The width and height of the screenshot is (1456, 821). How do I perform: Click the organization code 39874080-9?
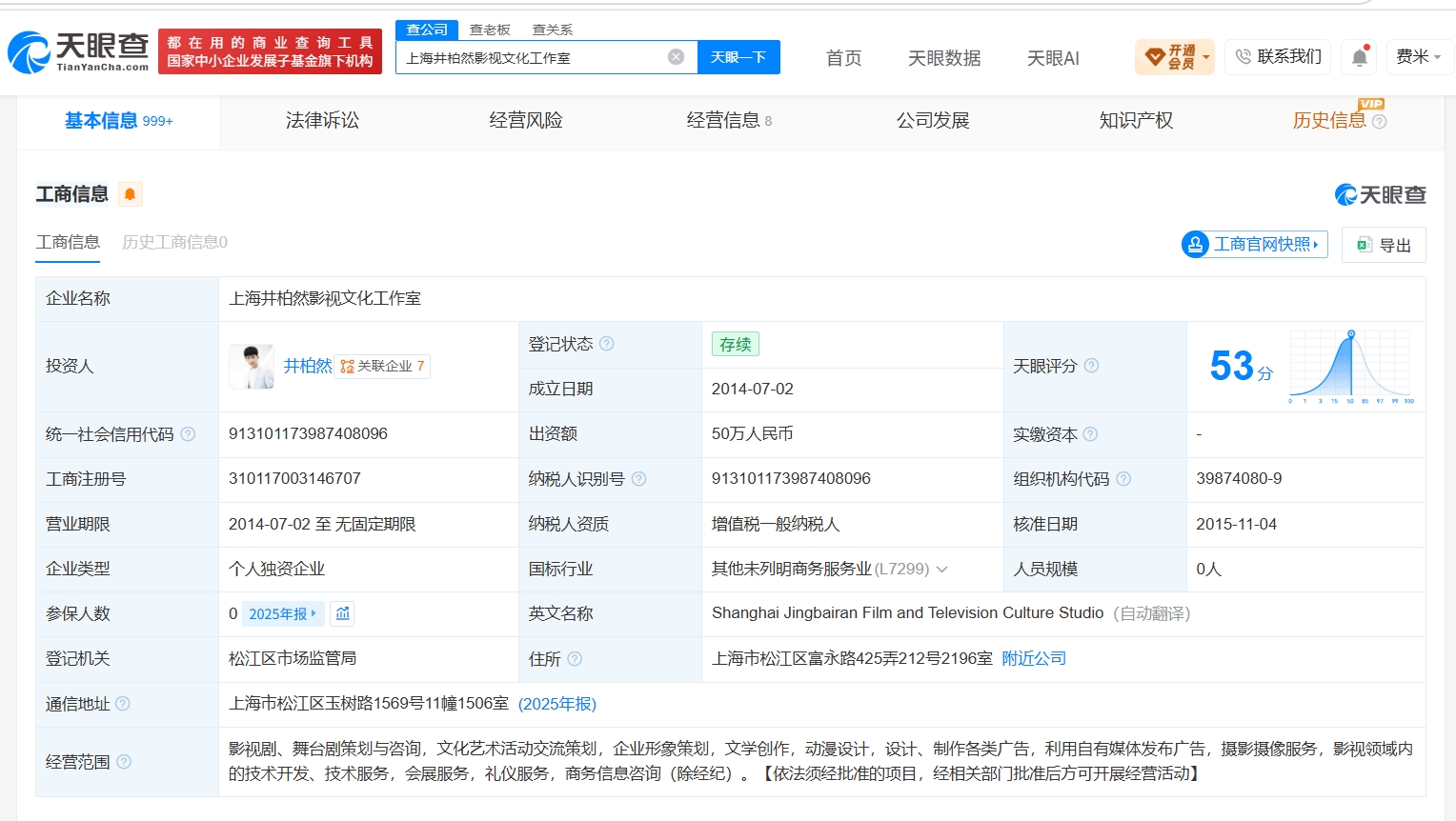click(x=1239, y=479)
